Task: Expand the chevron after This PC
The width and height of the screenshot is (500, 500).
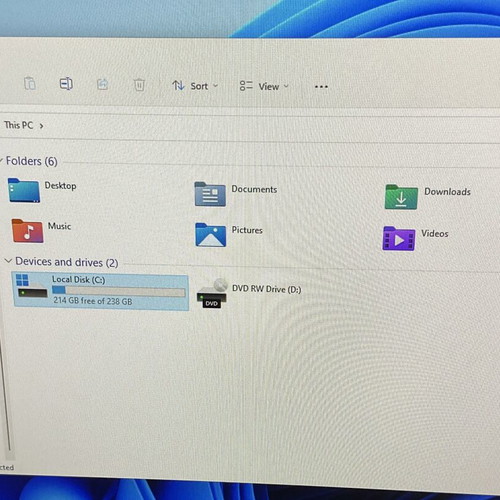Action: (x=41, y=126)
